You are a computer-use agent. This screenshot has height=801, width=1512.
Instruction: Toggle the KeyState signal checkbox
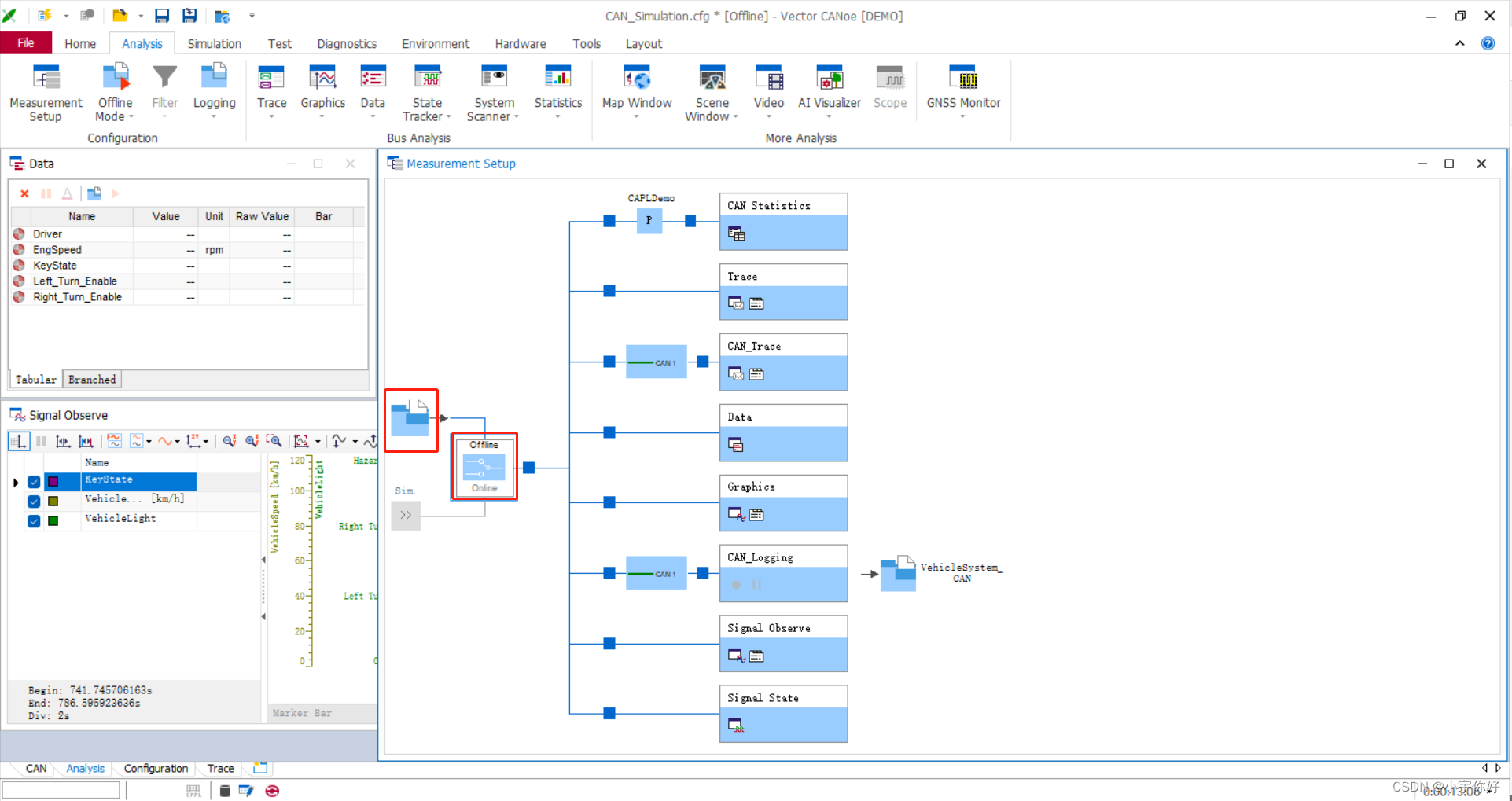tap(34, 482)
